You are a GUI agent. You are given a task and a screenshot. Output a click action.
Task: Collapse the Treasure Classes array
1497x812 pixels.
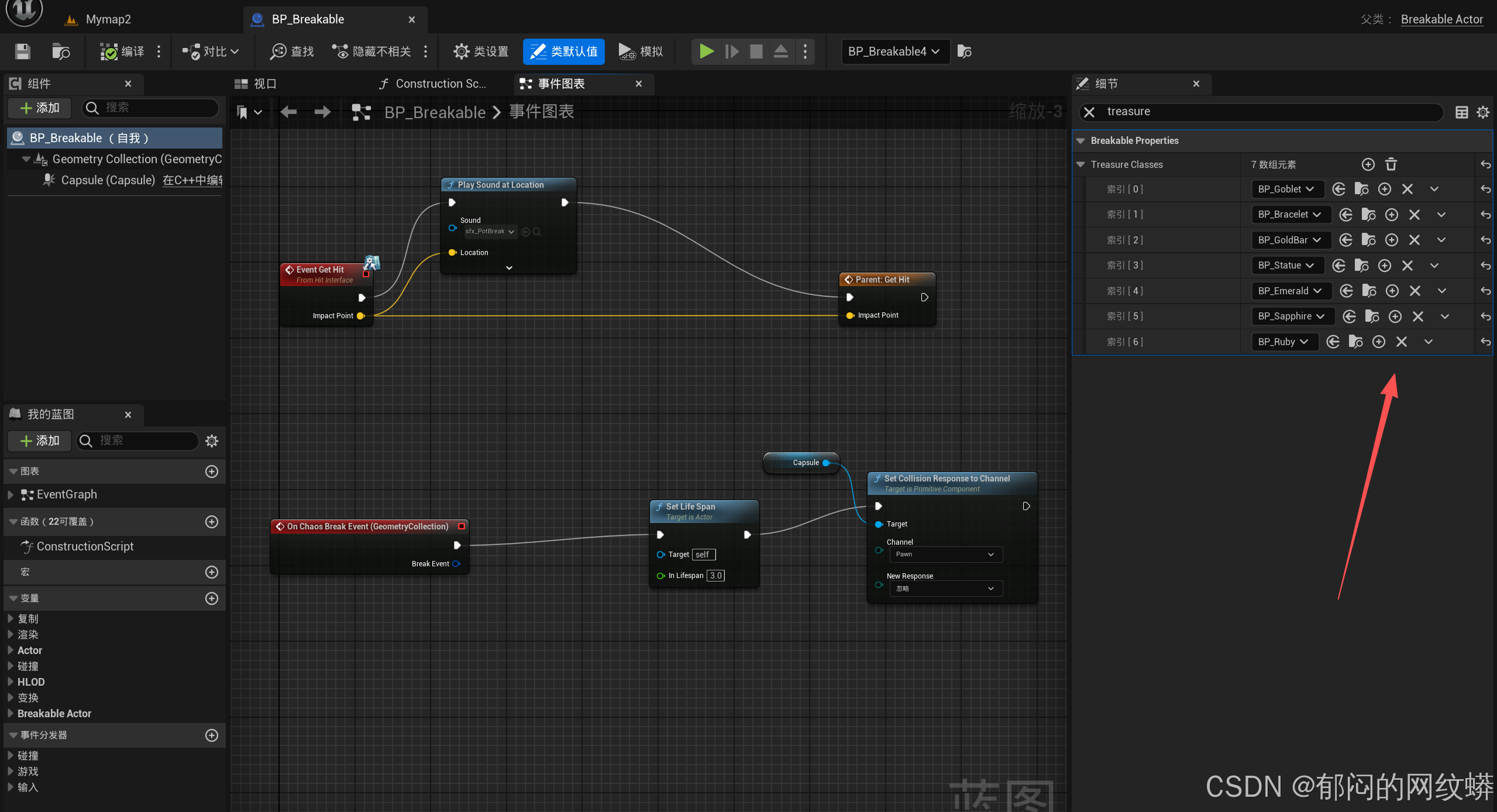[1080, 164]
